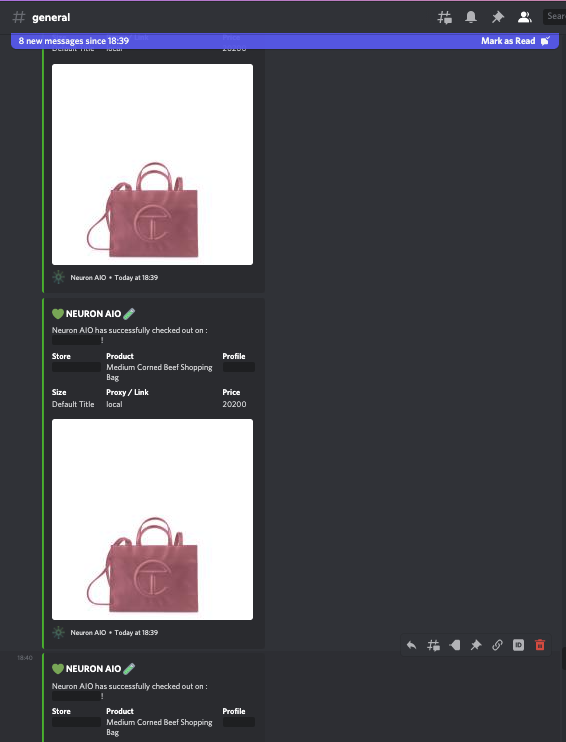This screenshot has height=742, width=566.
Task: Click redacted Profile value in middle embed
Action: point(239,367)
